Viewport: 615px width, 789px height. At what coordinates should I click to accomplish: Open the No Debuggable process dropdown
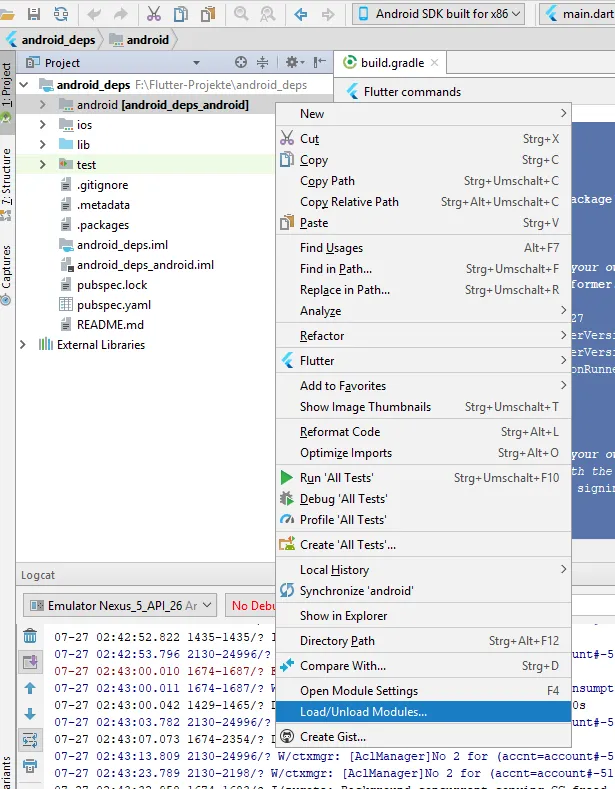tap(250, 605)
